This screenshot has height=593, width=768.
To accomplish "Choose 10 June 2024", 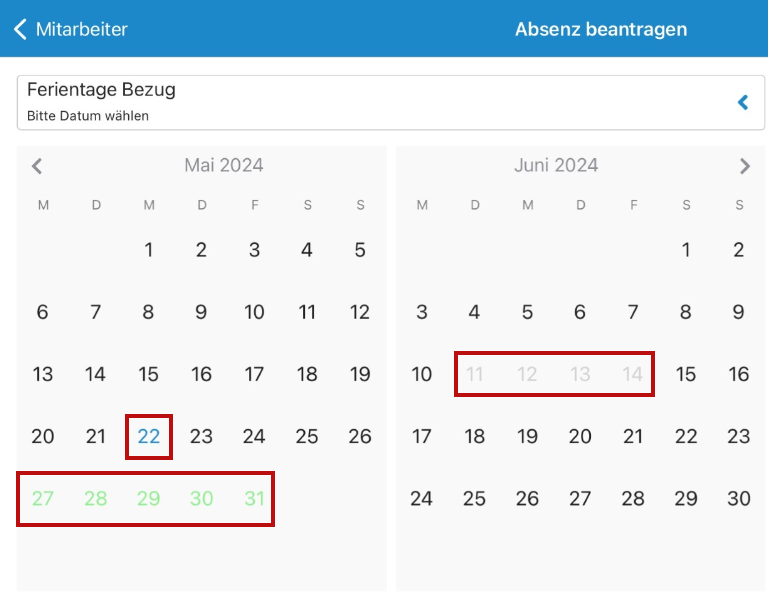I will pyautogui.click(x=421, y=375).
